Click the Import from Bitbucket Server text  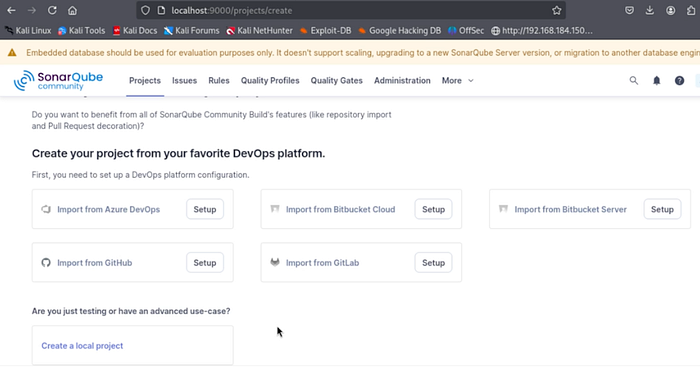pyautogui.click(x=571, y=209)
